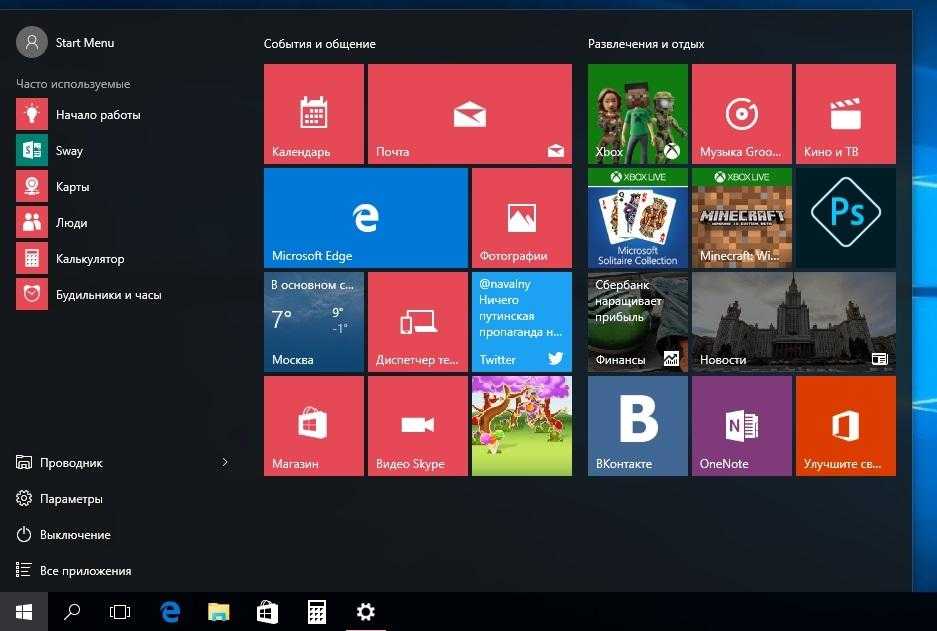The width and height of the screenshot is (937, 631).
Task: Open the Twitter live tile
Action: coord(521,321)
